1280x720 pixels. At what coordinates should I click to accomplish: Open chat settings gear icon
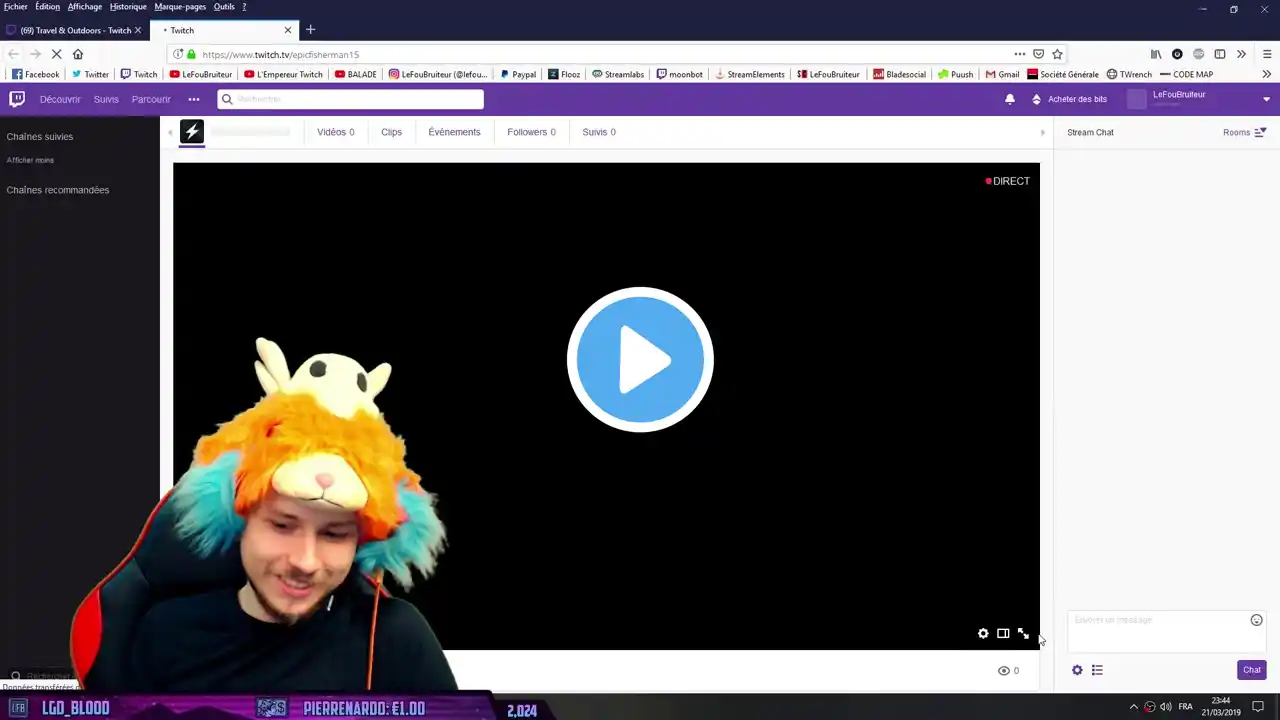(x=1077, y=670)
